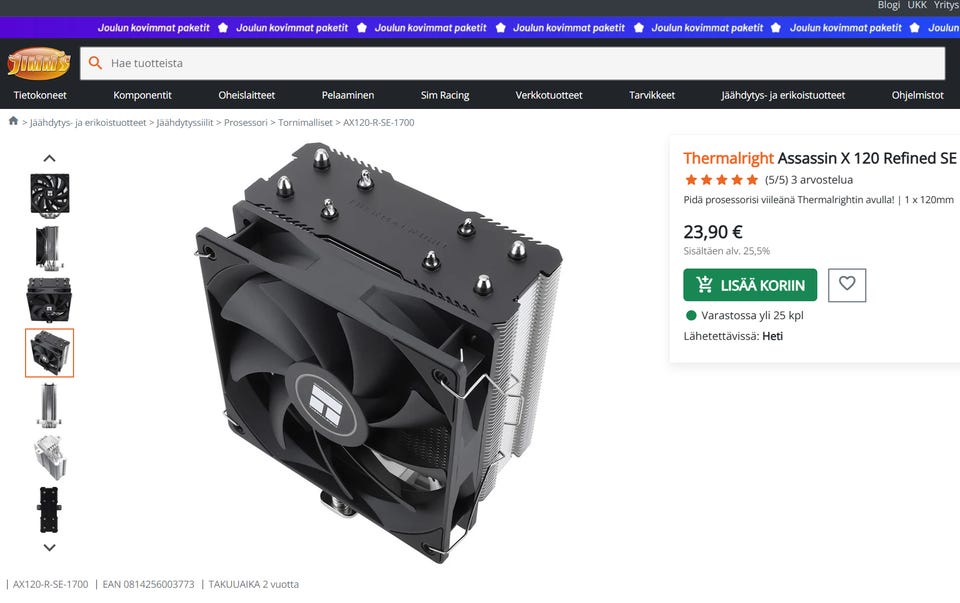Viewport: 960px width, 603px height.
Task: Open the Komponentit menu
Action: (142, 95)
